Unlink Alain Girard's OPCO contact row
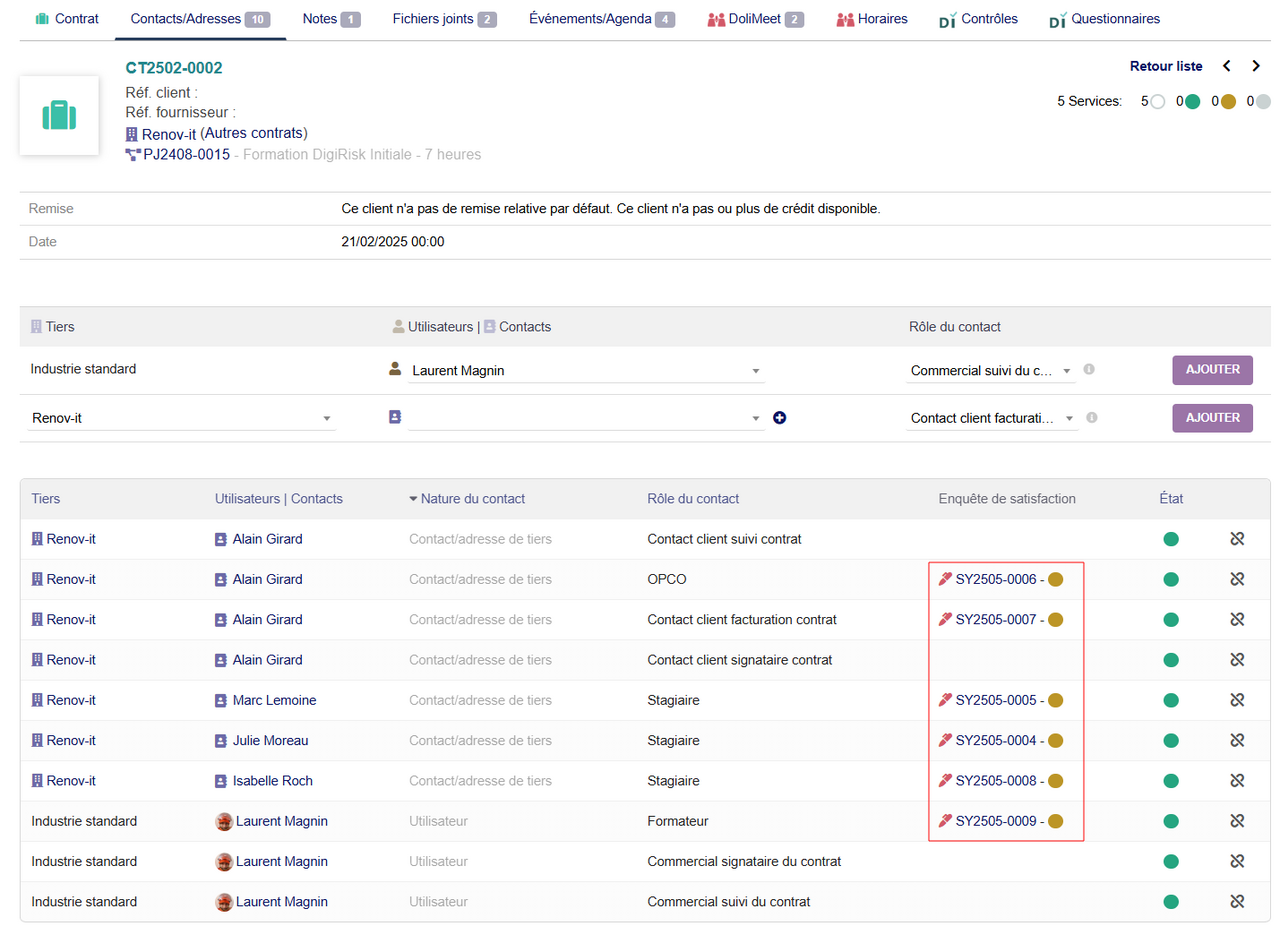1280x926 pixels. [1236, 579]
